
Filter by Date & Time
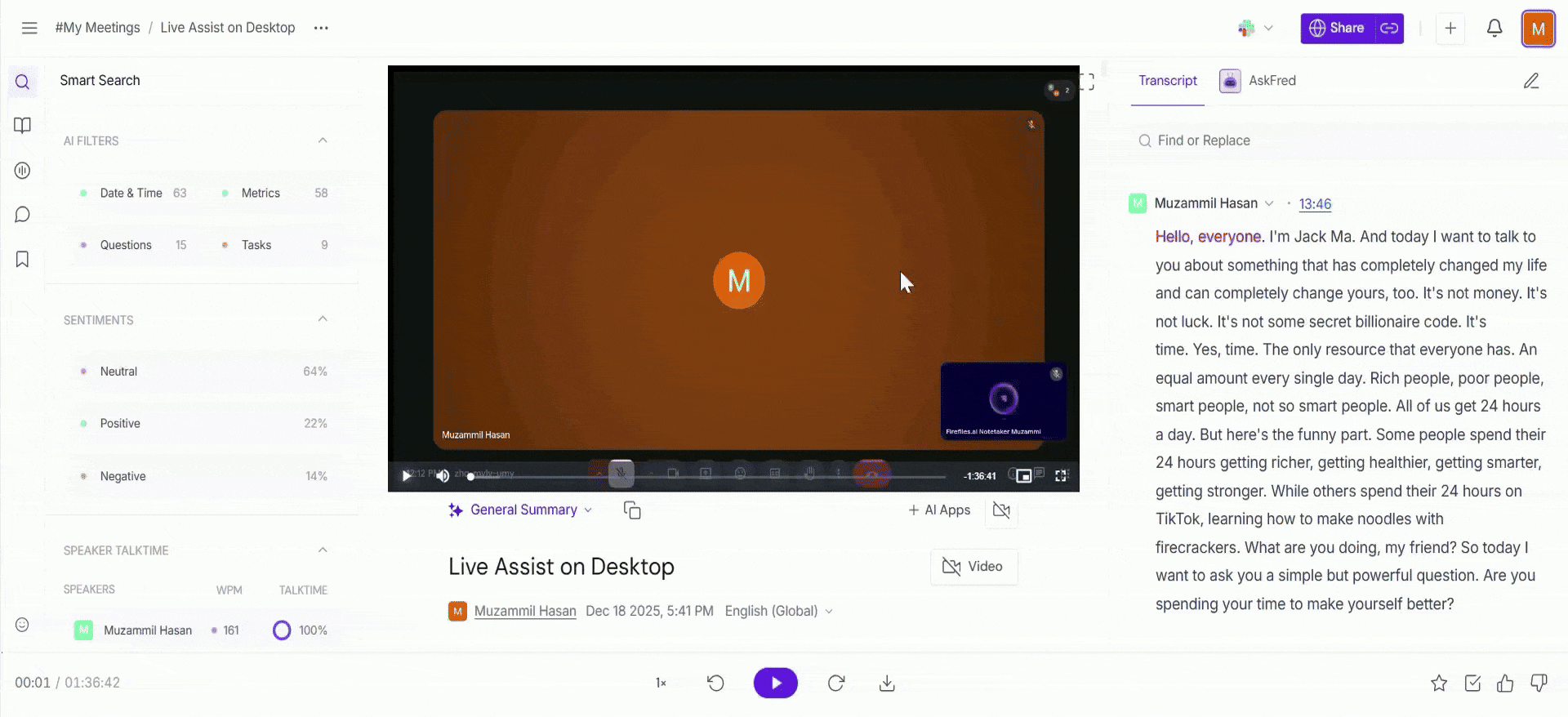pyautogui.click(x=133, y=194)
